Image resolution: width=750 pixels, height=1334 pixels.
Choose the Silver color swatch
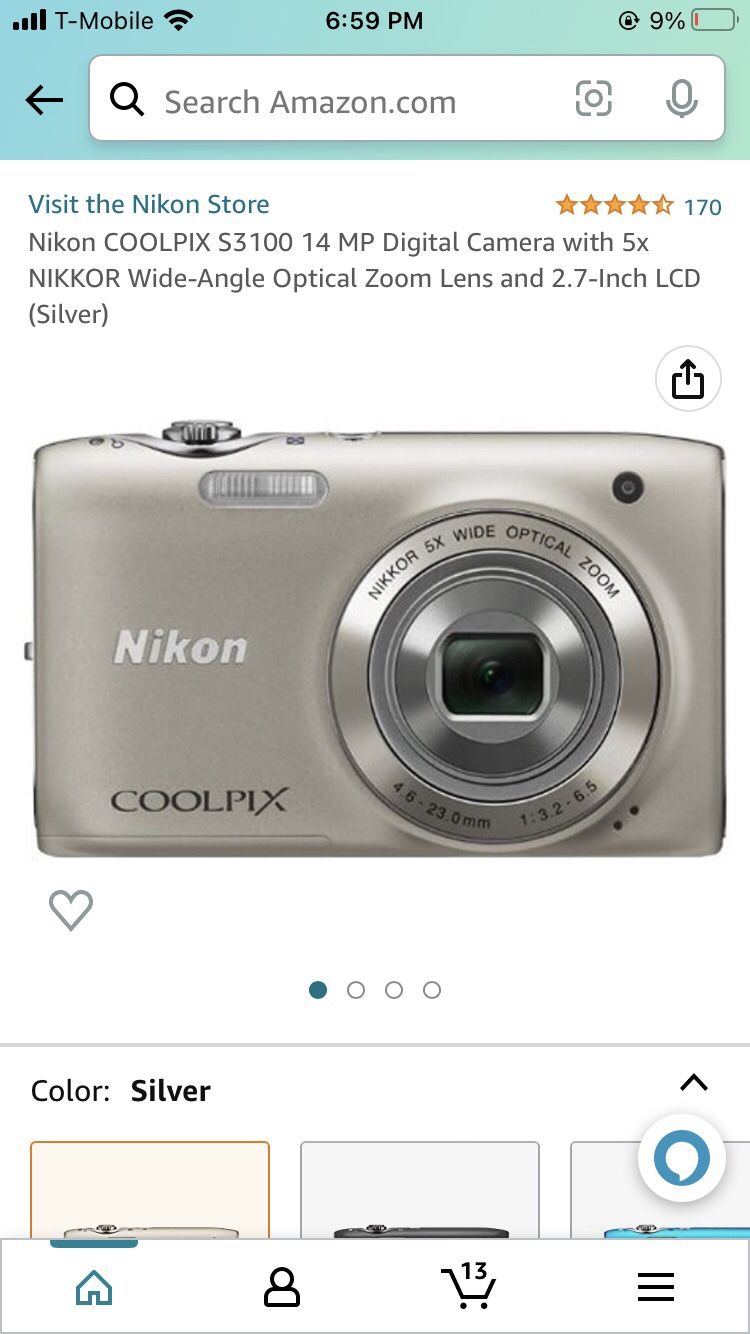(x=150, y=1190)
